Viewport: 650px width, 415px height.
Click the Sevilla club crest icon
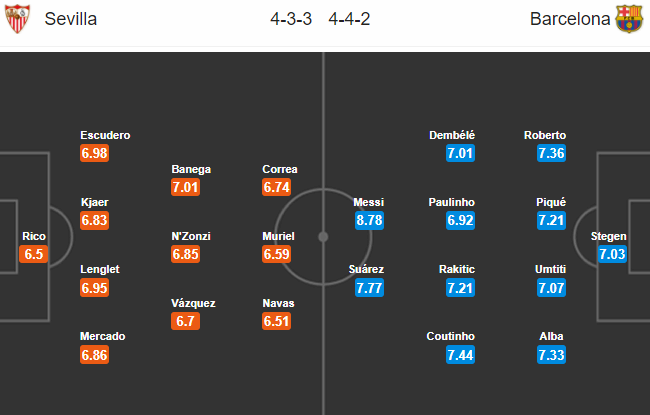tap(18, 19)
